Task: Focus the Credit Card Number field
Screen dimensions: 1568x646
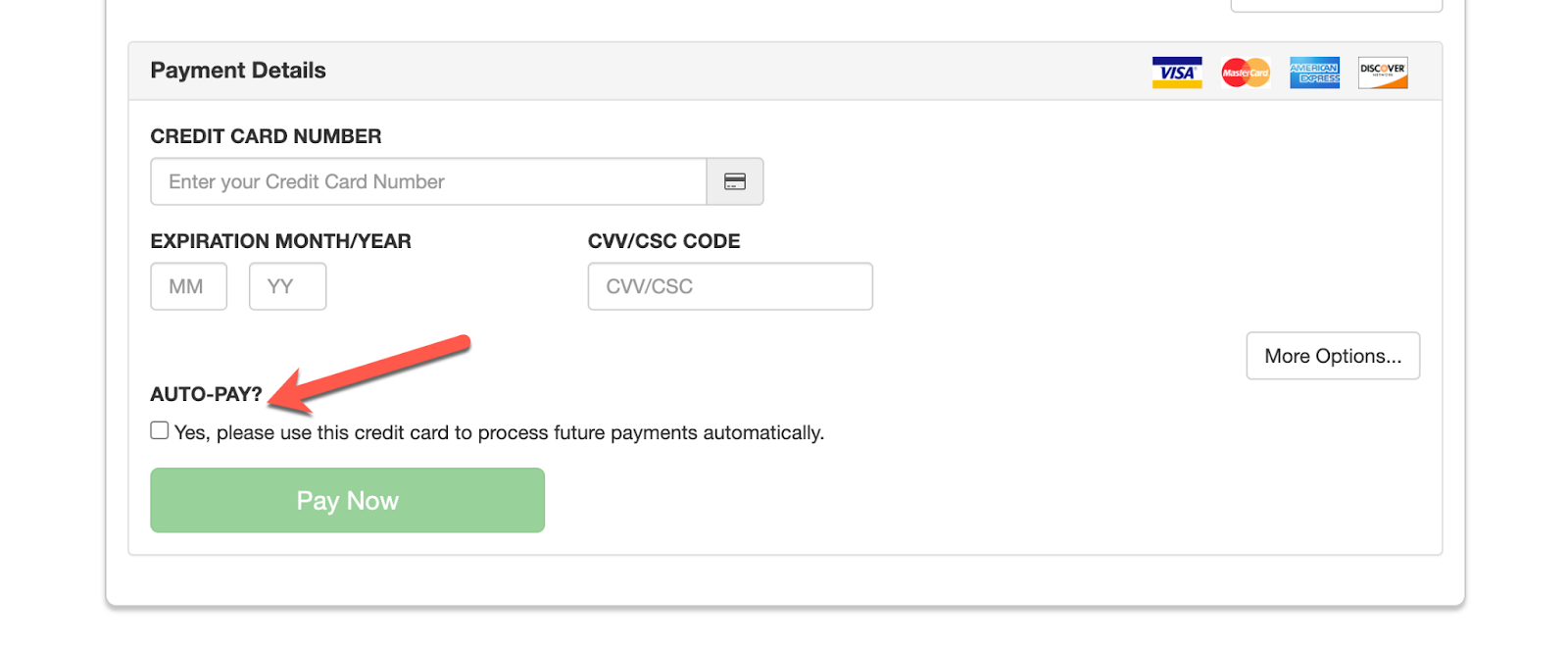Action: (x=428, y=181)
